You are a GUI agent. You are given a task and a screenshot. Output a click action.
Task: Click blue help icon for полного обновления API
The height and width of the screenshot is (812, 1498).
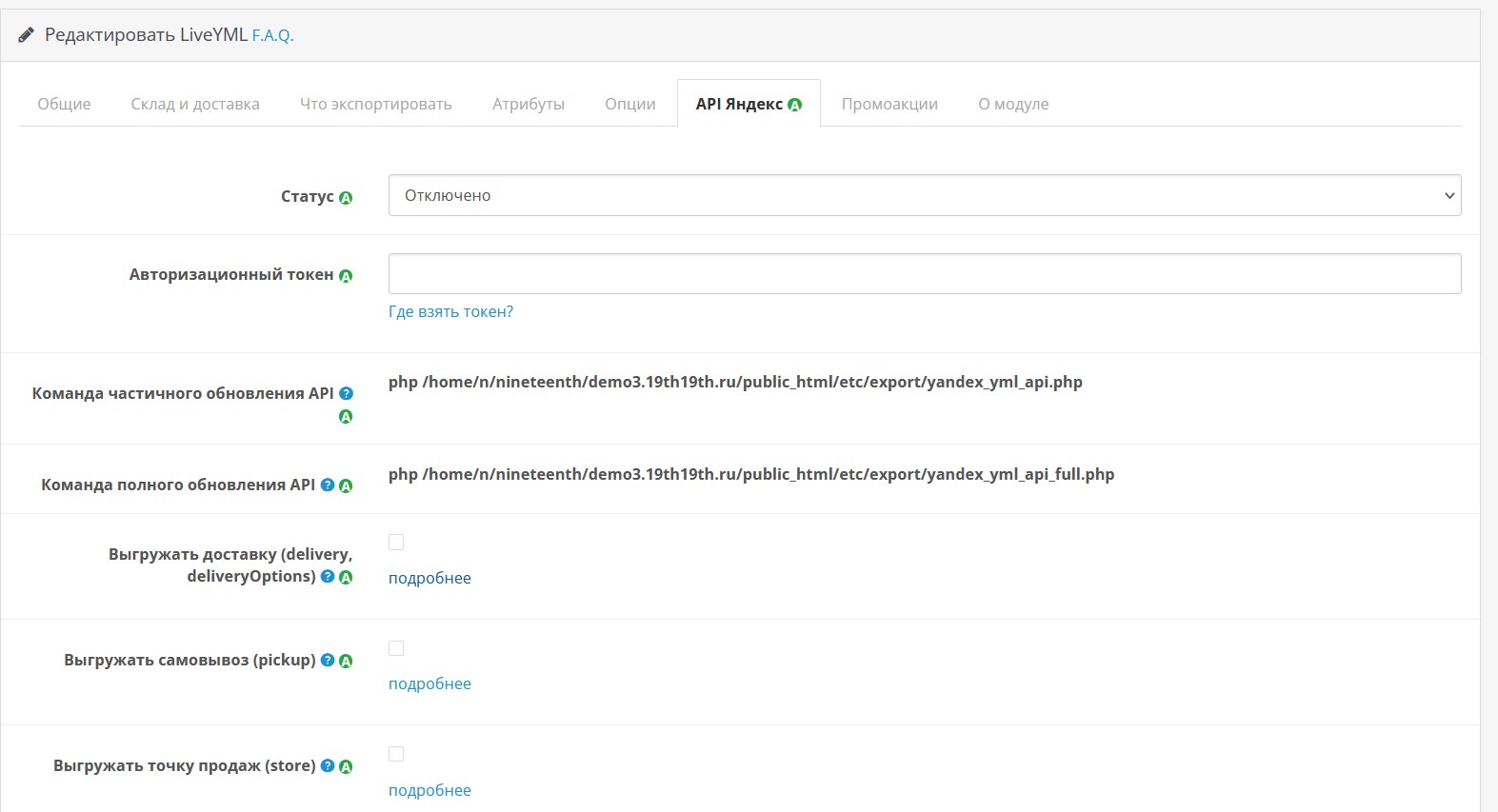328,485
